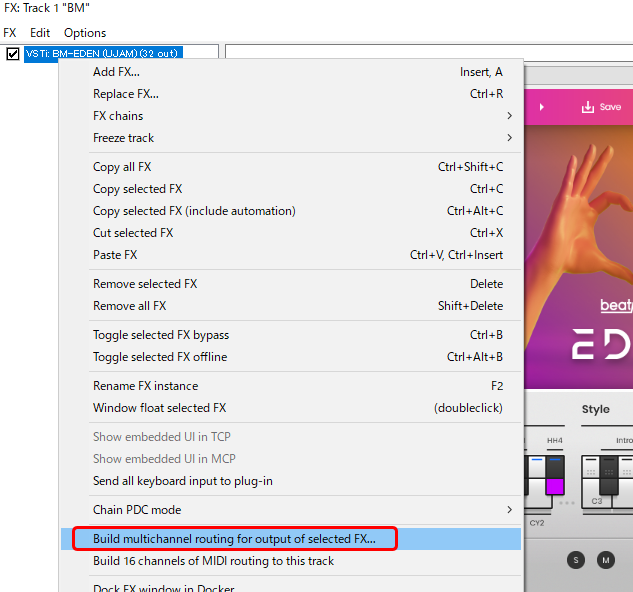Choose Replace FX... menu entry

[x=291, y=94]
